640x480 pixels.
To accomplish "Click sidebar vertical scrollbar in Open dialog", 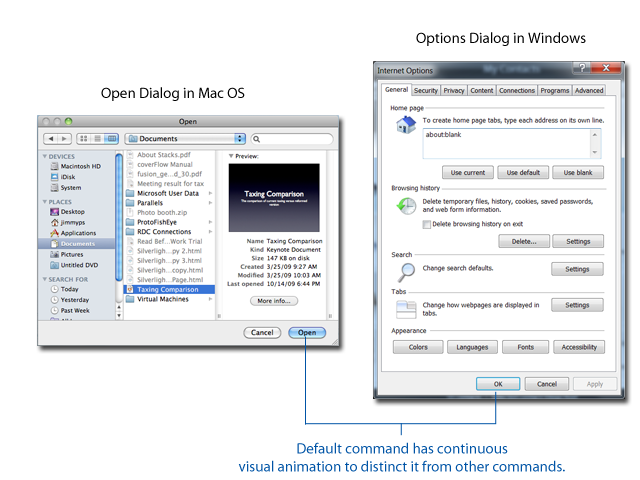I will [119, 216].
